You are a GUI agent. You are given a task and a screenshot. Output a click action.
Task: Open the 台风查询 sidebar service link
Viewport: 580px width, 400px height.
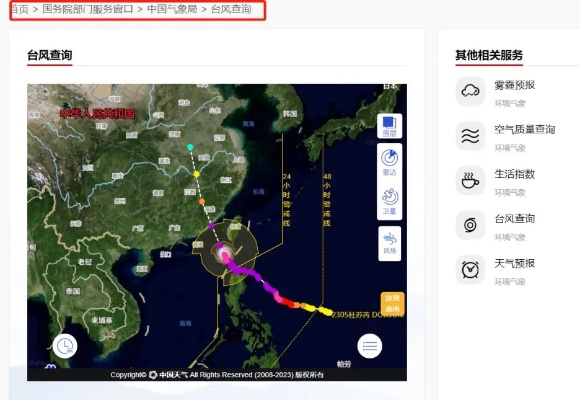pyautogui.click(x=515, y=219)
